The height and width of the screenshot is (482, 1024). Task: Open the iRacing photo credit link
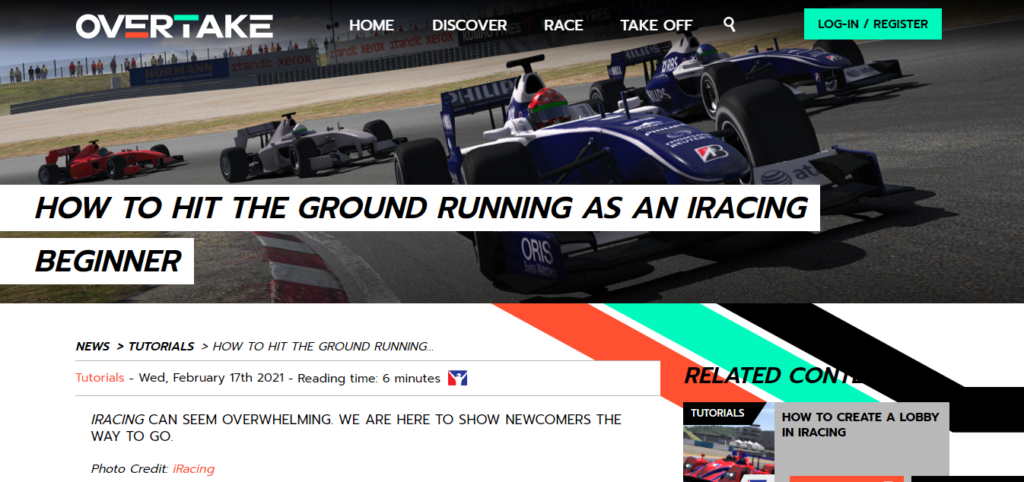click(193, 469)
